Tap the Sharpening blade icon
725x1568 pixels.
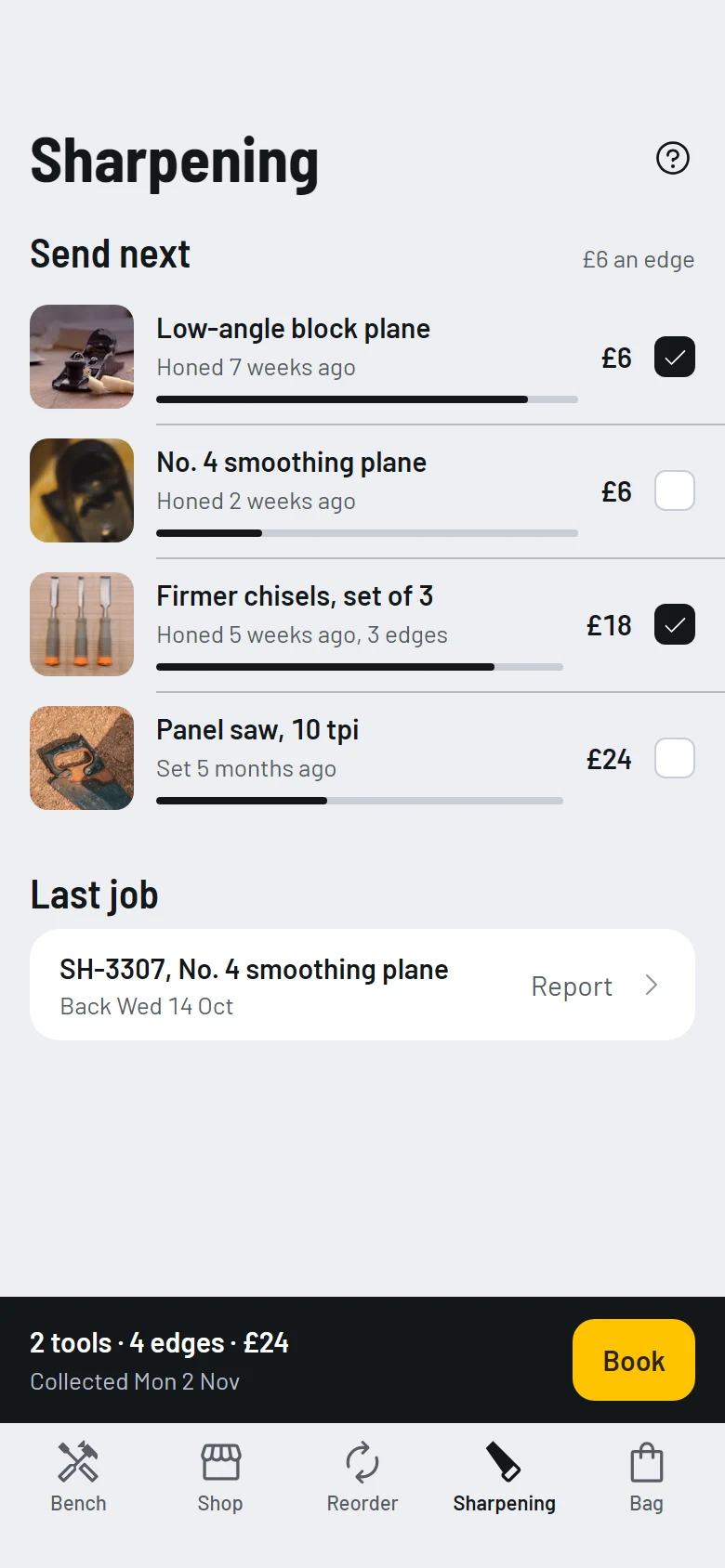pyautogui.click(x=504, y=1462)
